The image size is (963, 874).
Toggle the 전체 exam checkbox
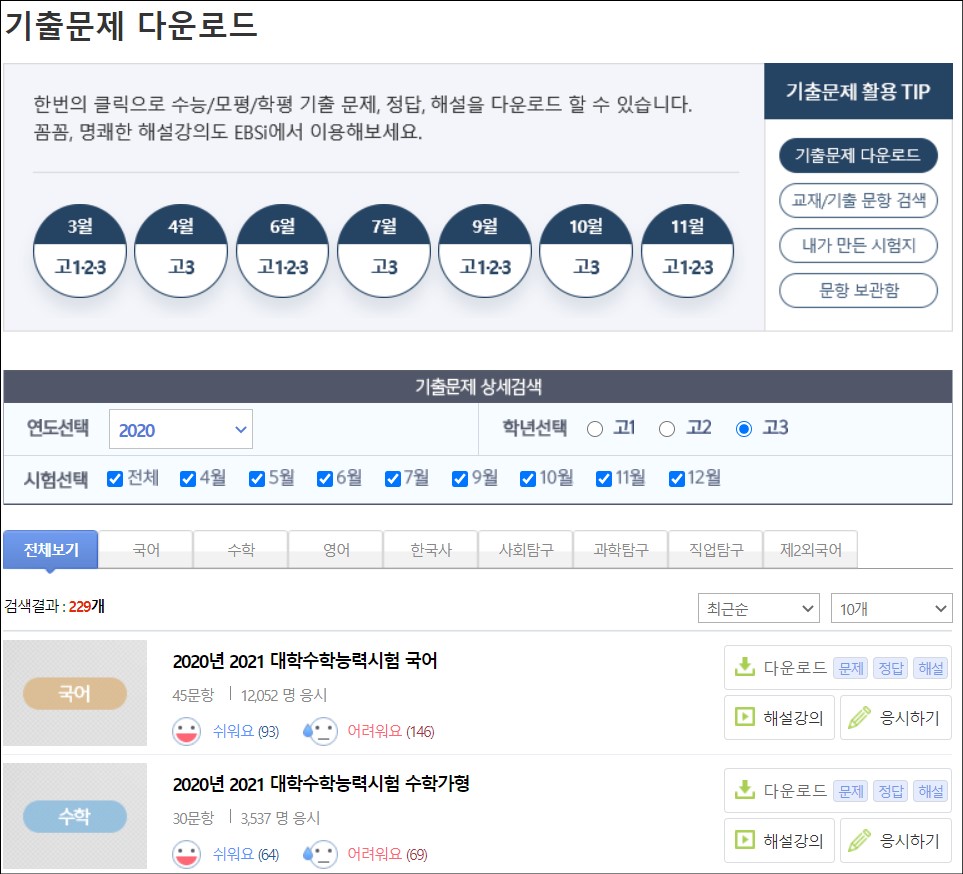point(115,478)
